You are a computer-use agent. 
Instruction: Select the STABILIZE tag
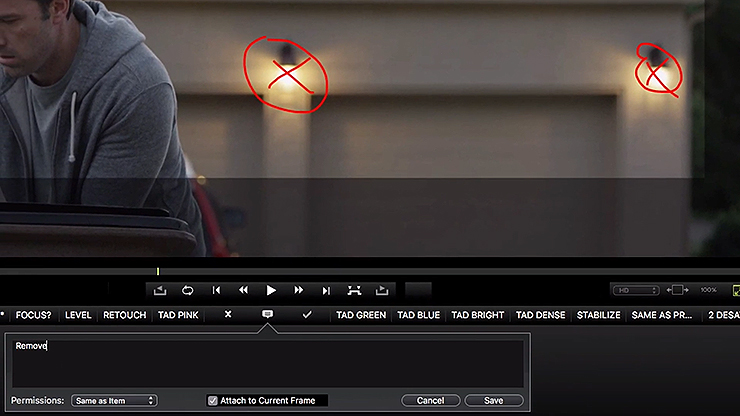click(x=599, y=315)
